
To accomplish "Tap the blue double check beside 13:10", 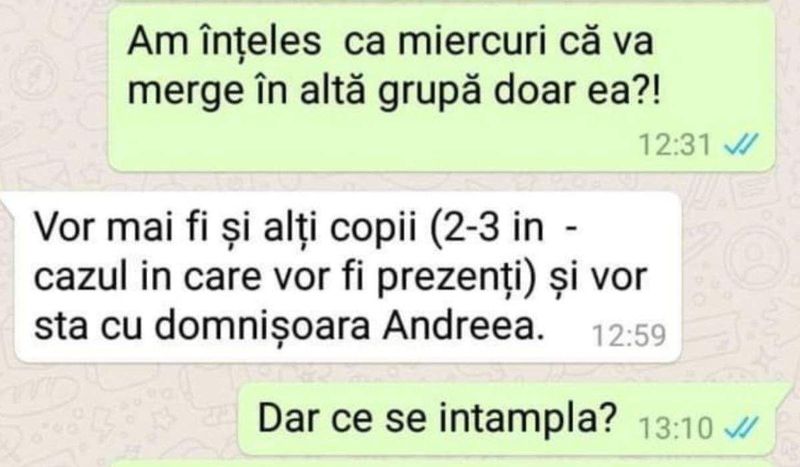I will tap(741, 427).
